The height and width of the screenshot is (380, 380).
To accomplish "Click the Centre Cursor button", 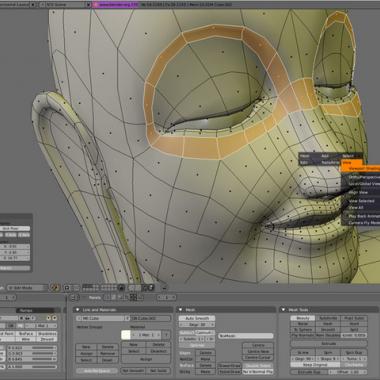I will tap(258, 357).
